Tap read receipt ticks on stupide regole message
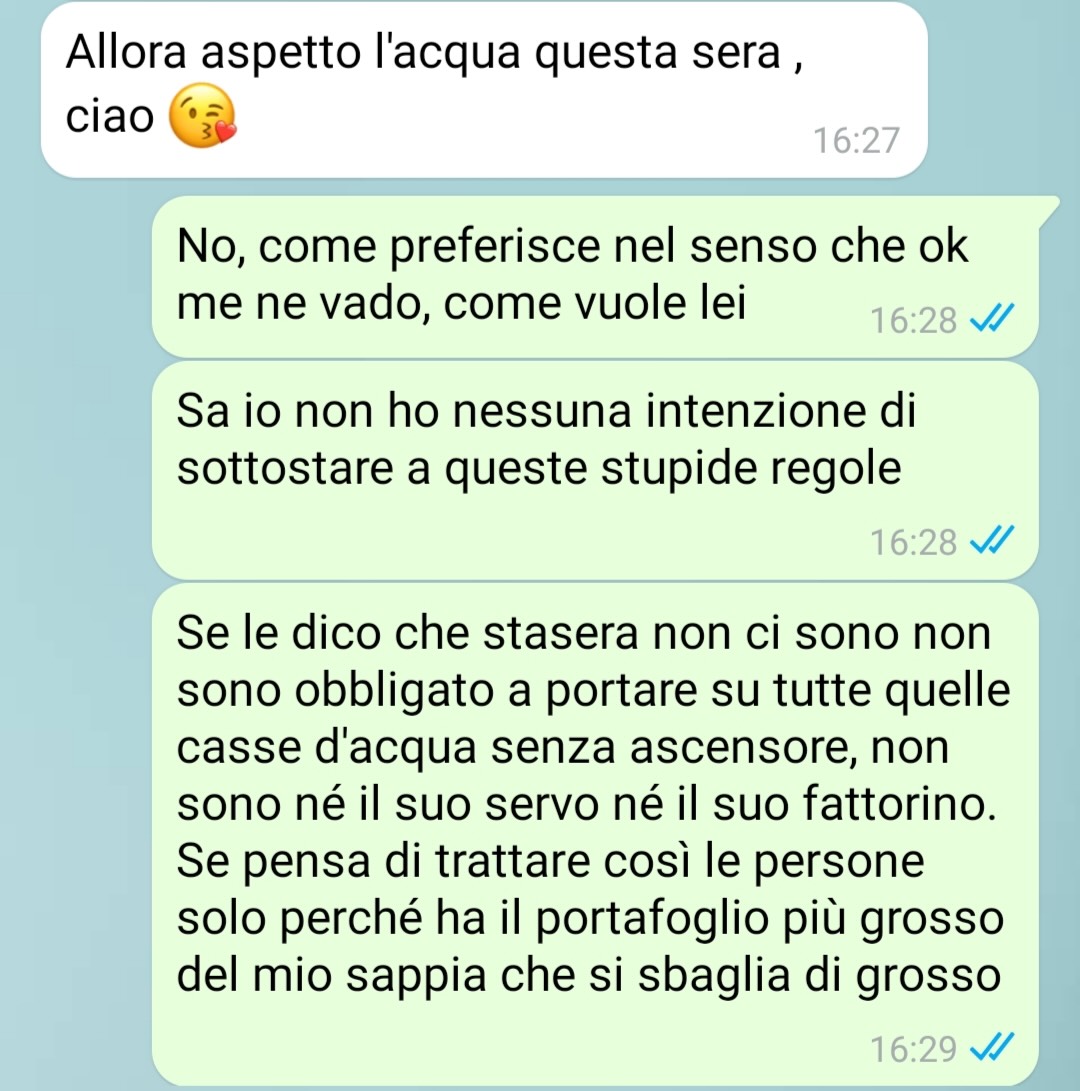The height and width of the screenshot is (1091, 1080). point(992,540)
